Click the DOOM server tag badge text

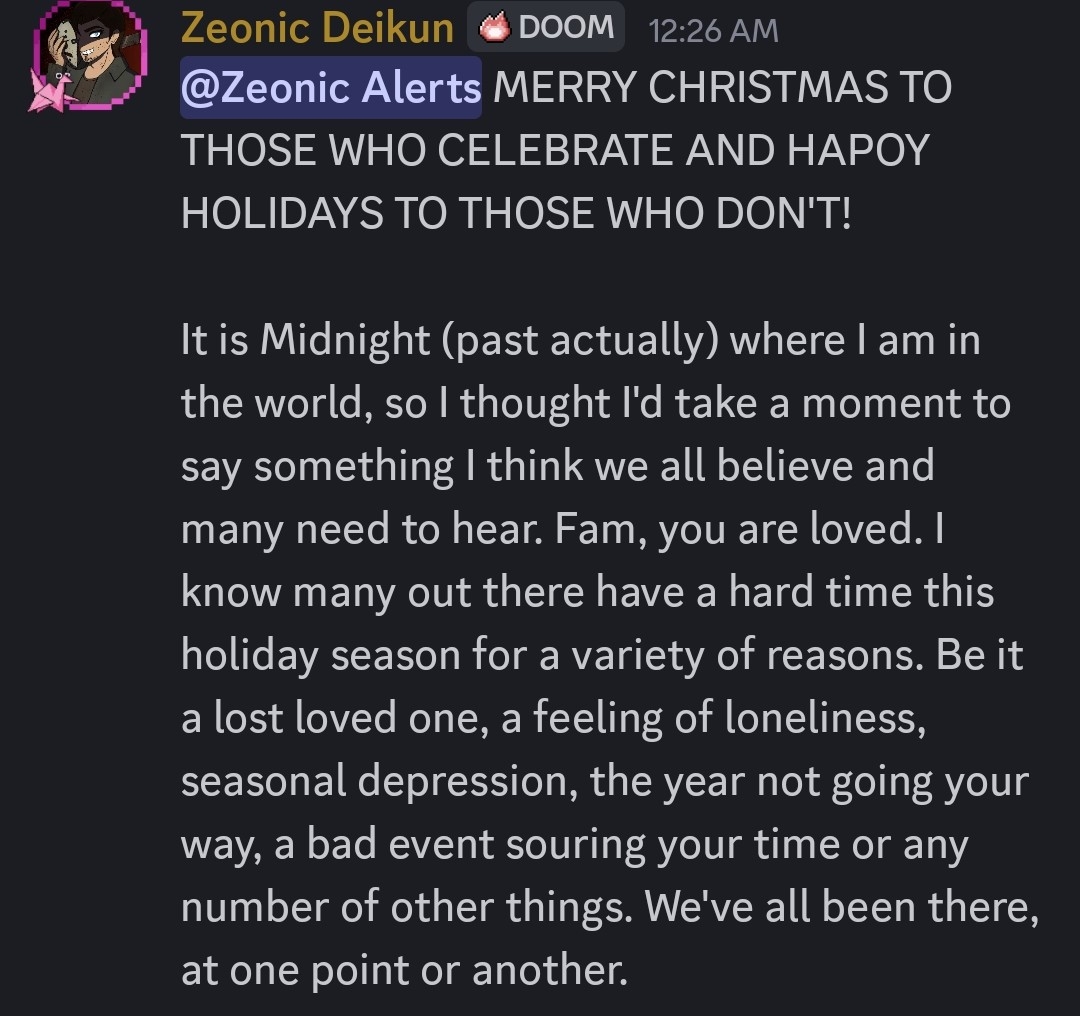[x=566, y=28]
